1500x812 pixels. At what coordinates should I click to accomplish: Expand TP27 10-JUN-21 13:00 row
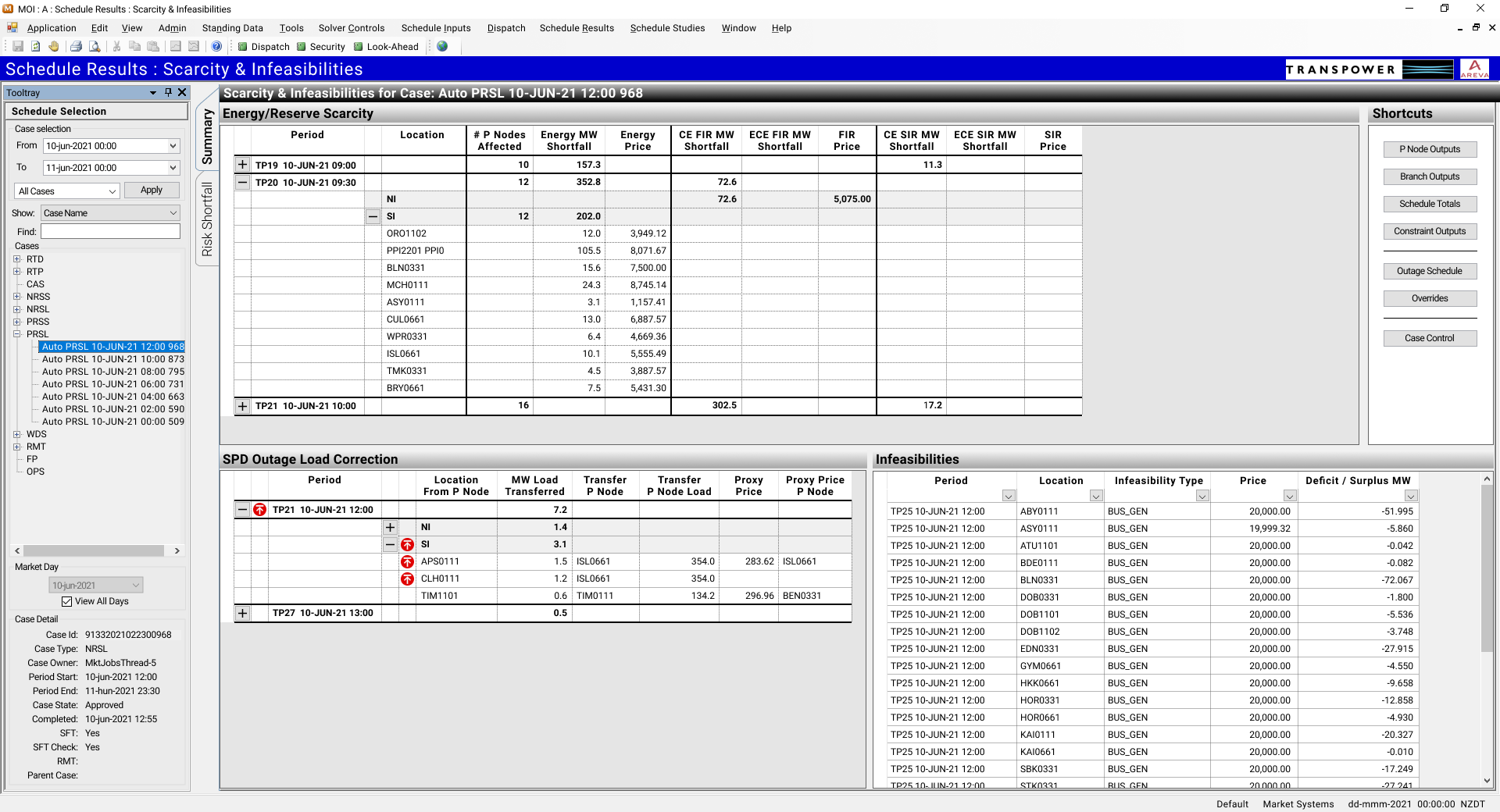pyautogui.click(x=242, y=613)
